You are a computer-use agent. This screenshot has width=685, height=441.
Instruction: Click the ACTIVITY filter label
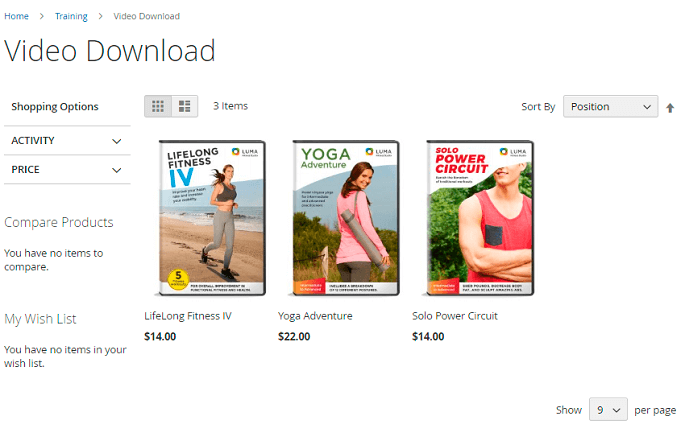[x=33, y=140]
